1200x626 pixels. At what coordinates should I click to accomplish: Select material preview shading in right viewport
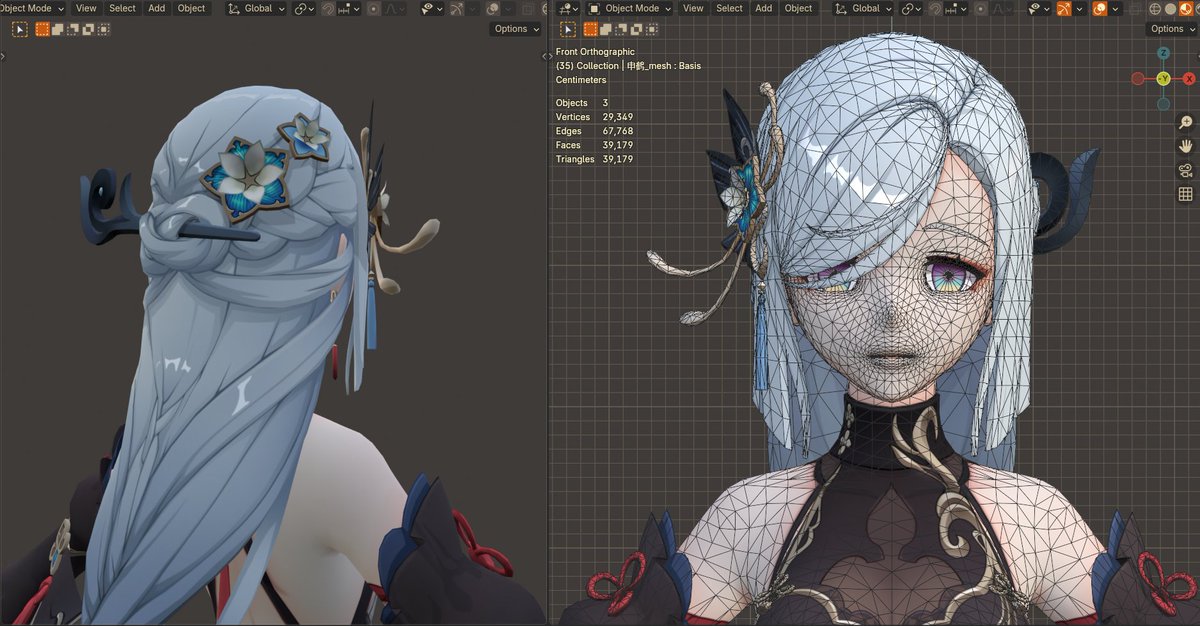tap(1185, 8)
